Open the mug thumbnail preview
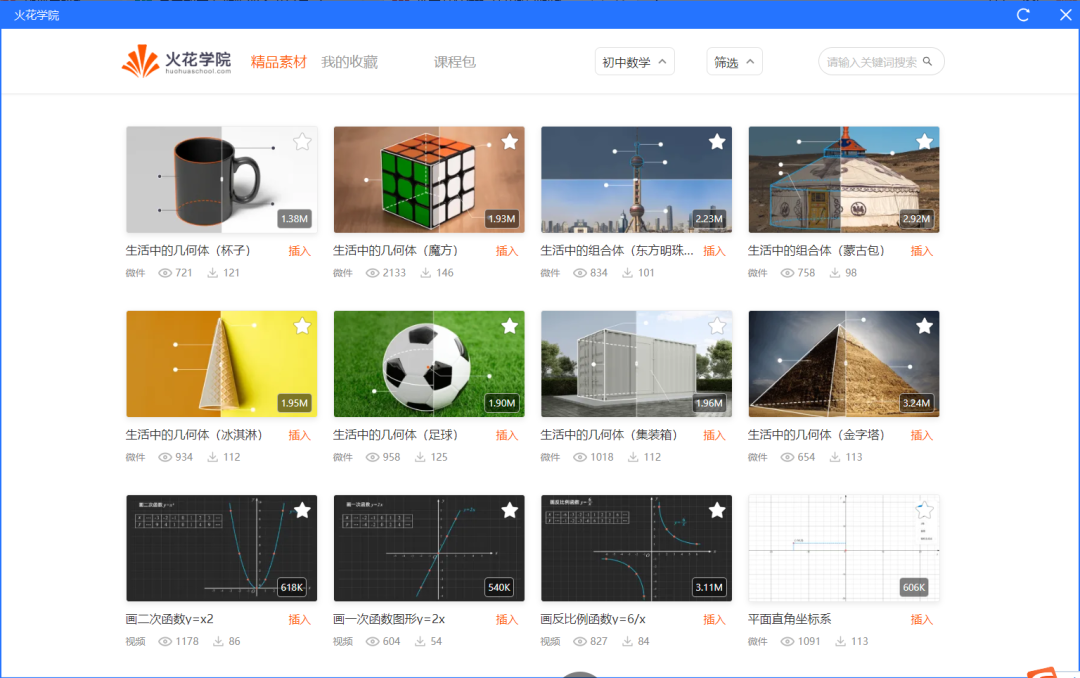This screenshot has width=1080, height=678. click(x=222, y=180)
